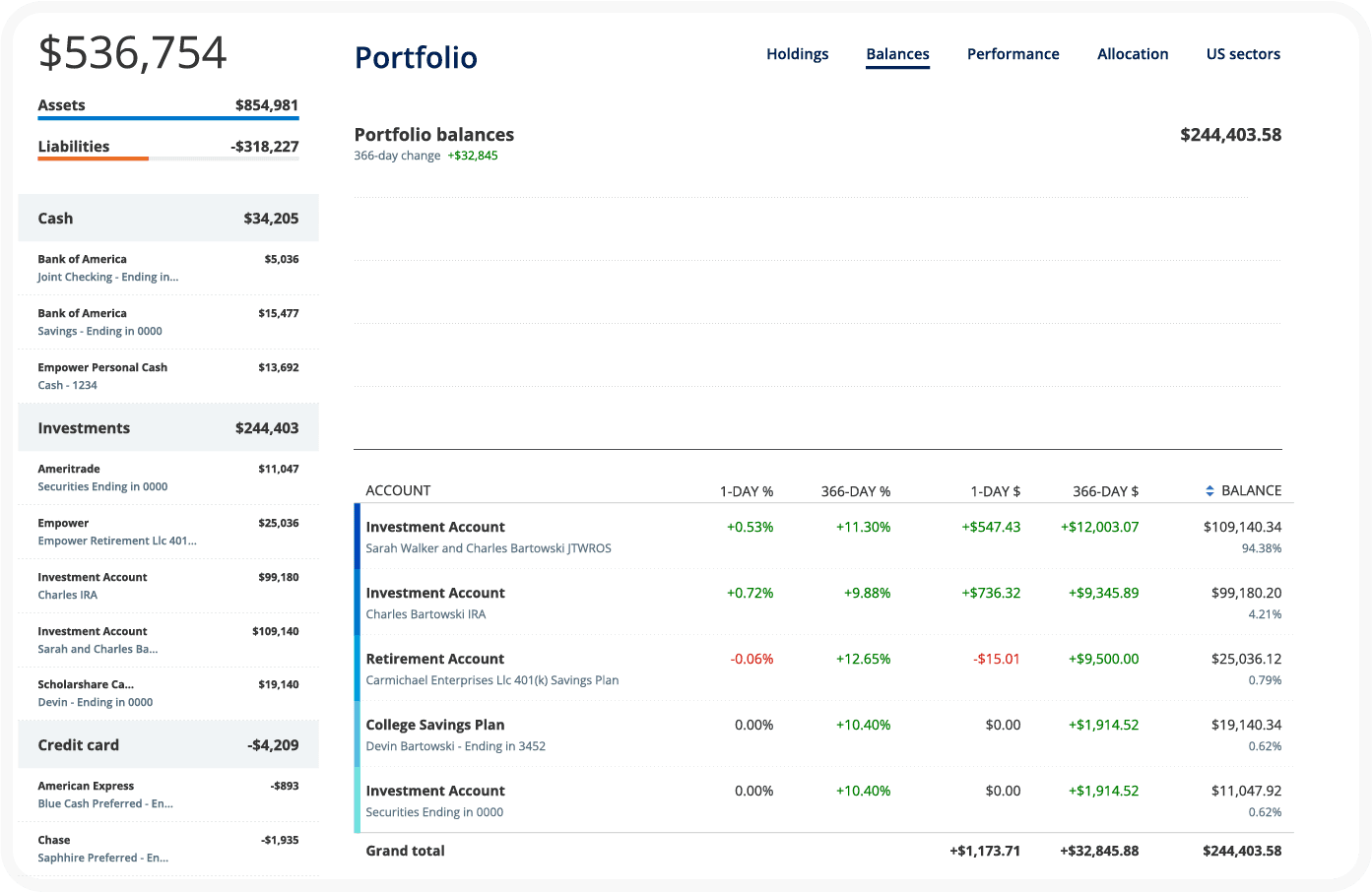Open the Performance tab
The image size is (1372, 892).
1013,54
